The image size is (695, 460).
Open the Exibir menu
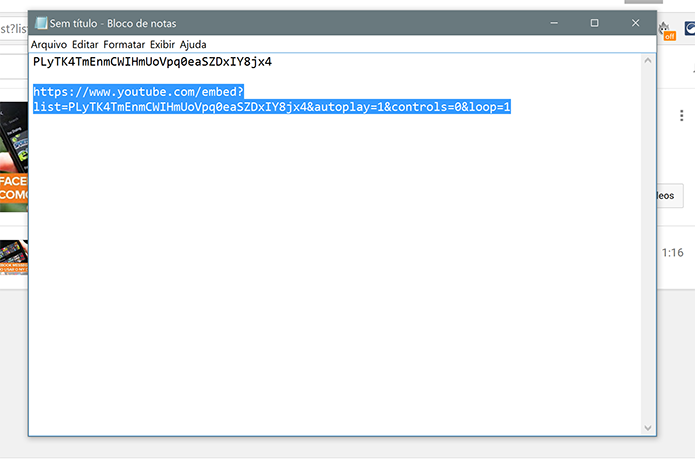(x=162, y=45)
